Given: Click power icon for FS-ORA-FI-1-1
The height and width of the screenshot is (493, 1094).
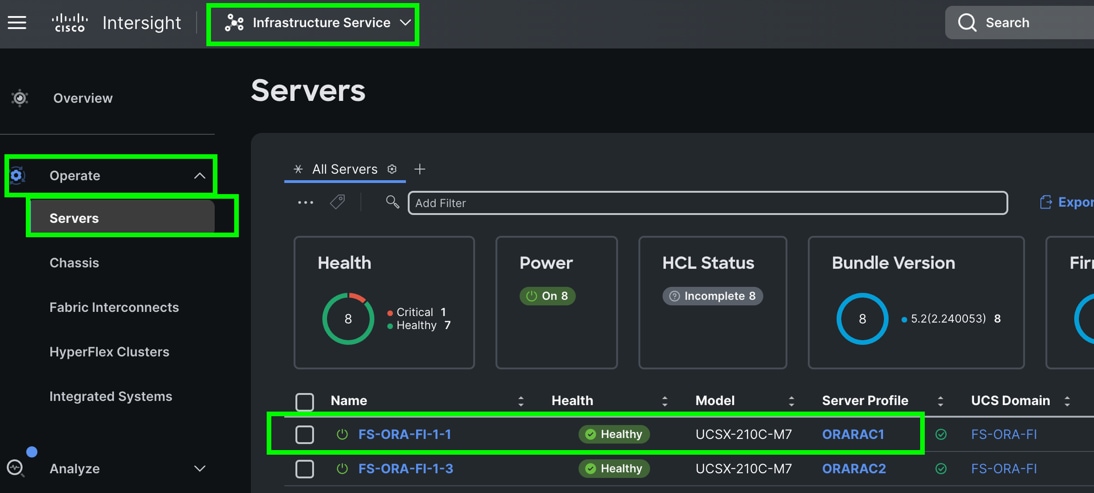Looking at the screenshot, I should click(x=342, y=434).
